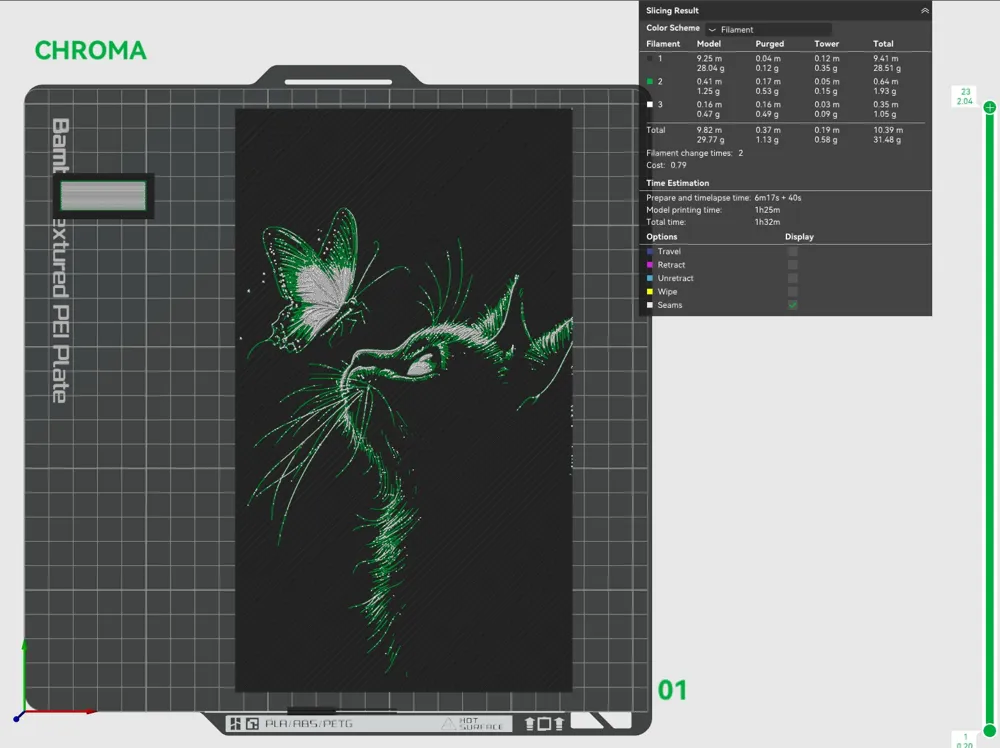Click the 0.47 g model value
This screenshot has width=1000, height=748.
click(708, 114)
